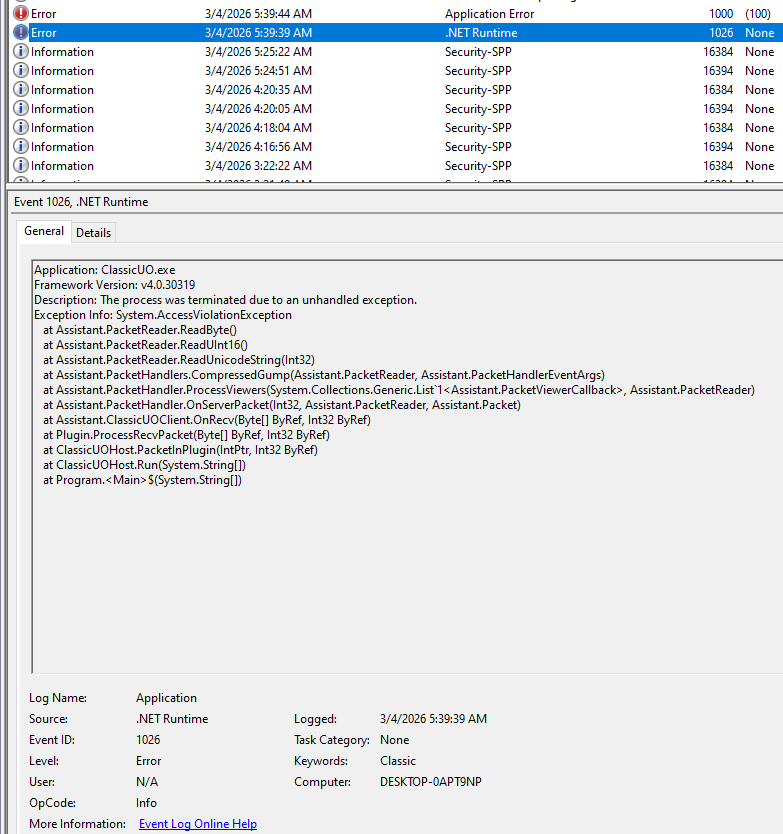Click 'Exception Info: System.AccessViolationException' line
783x834 pixels.
click(163, 315)
